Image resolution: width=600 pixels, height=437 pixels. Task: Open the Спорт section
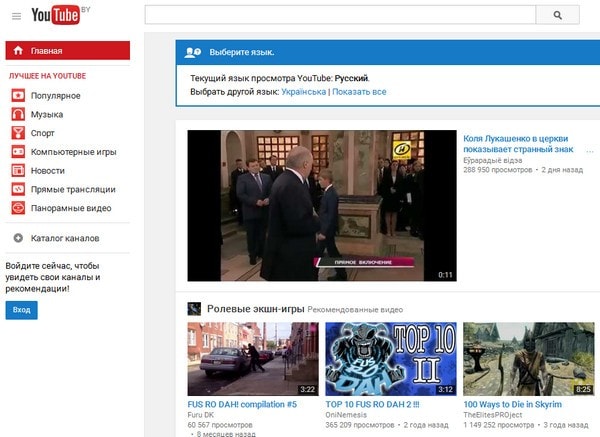[x=42, y=133]
